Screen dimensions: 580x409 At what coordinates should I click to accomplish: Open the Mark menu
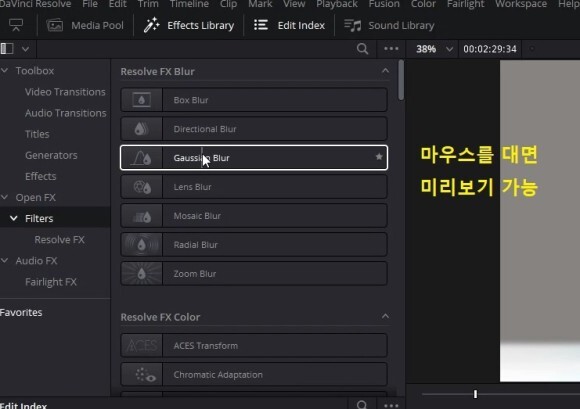coord(260,4)
